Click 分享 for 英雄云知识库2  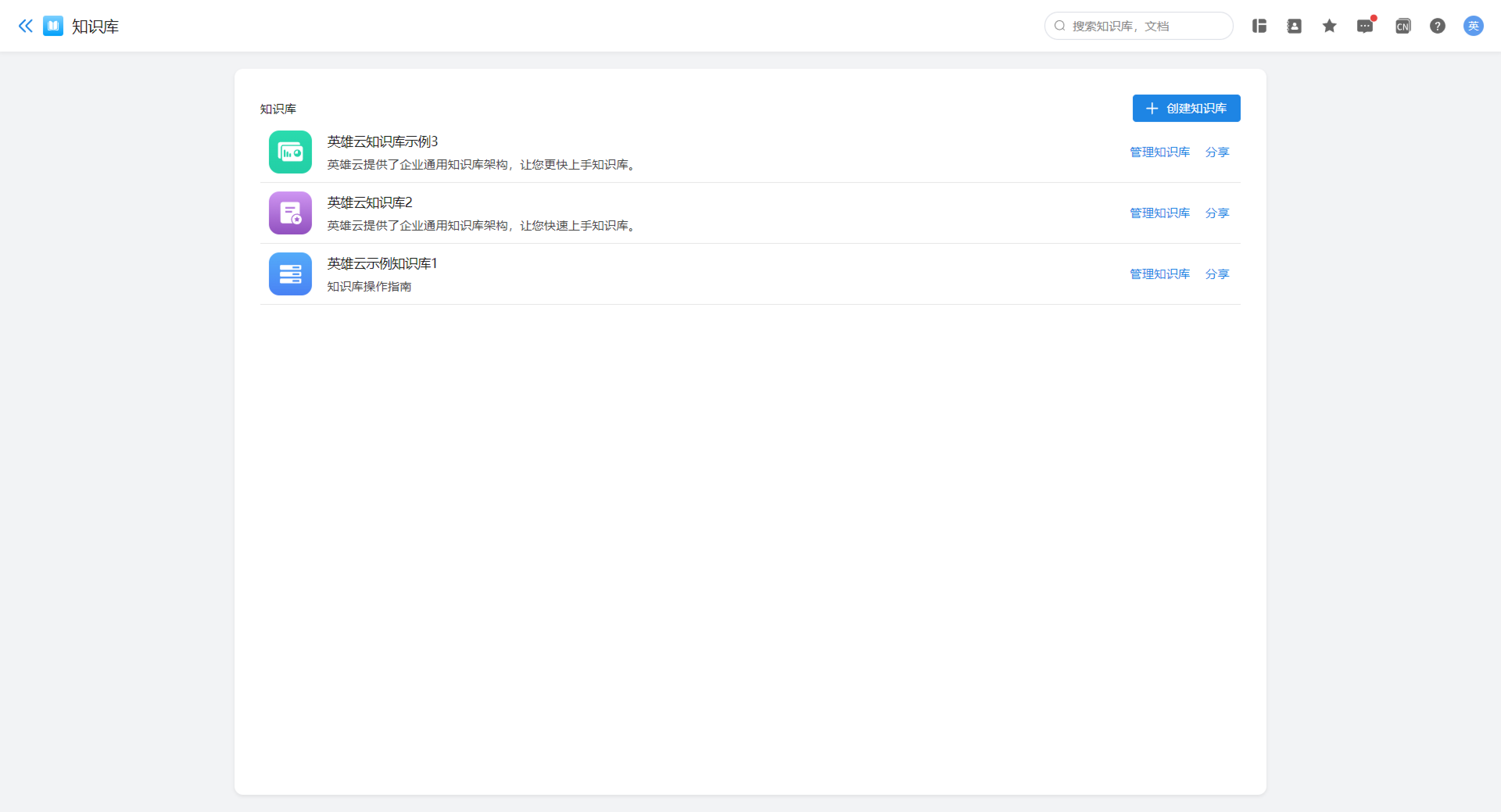click(1217, 213)
